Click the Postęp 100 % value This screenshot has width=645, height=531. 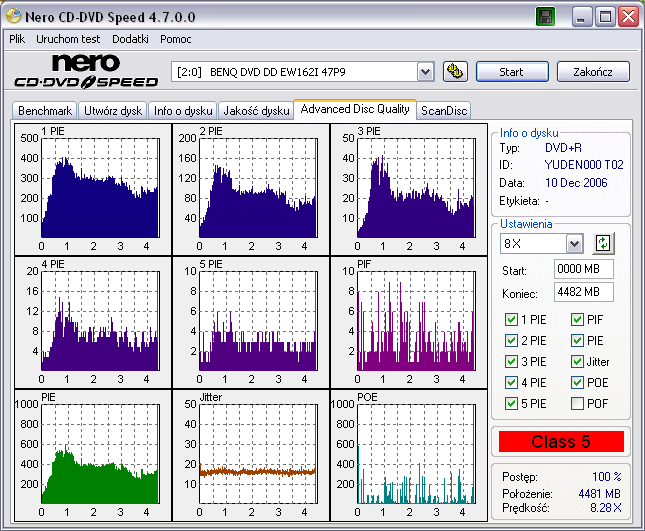pyautogui.click(x=607, y=477)
